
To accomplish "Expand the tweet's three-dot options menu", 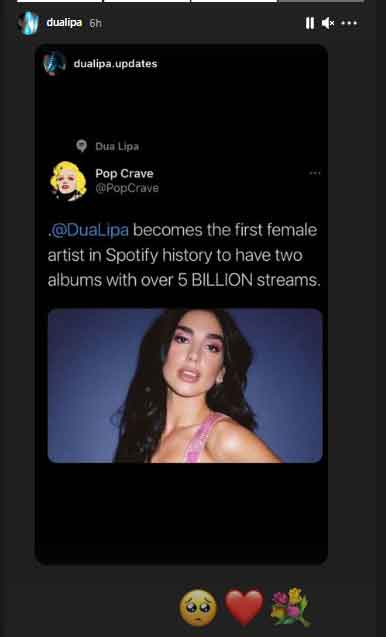I will click(x=315, y=173).
